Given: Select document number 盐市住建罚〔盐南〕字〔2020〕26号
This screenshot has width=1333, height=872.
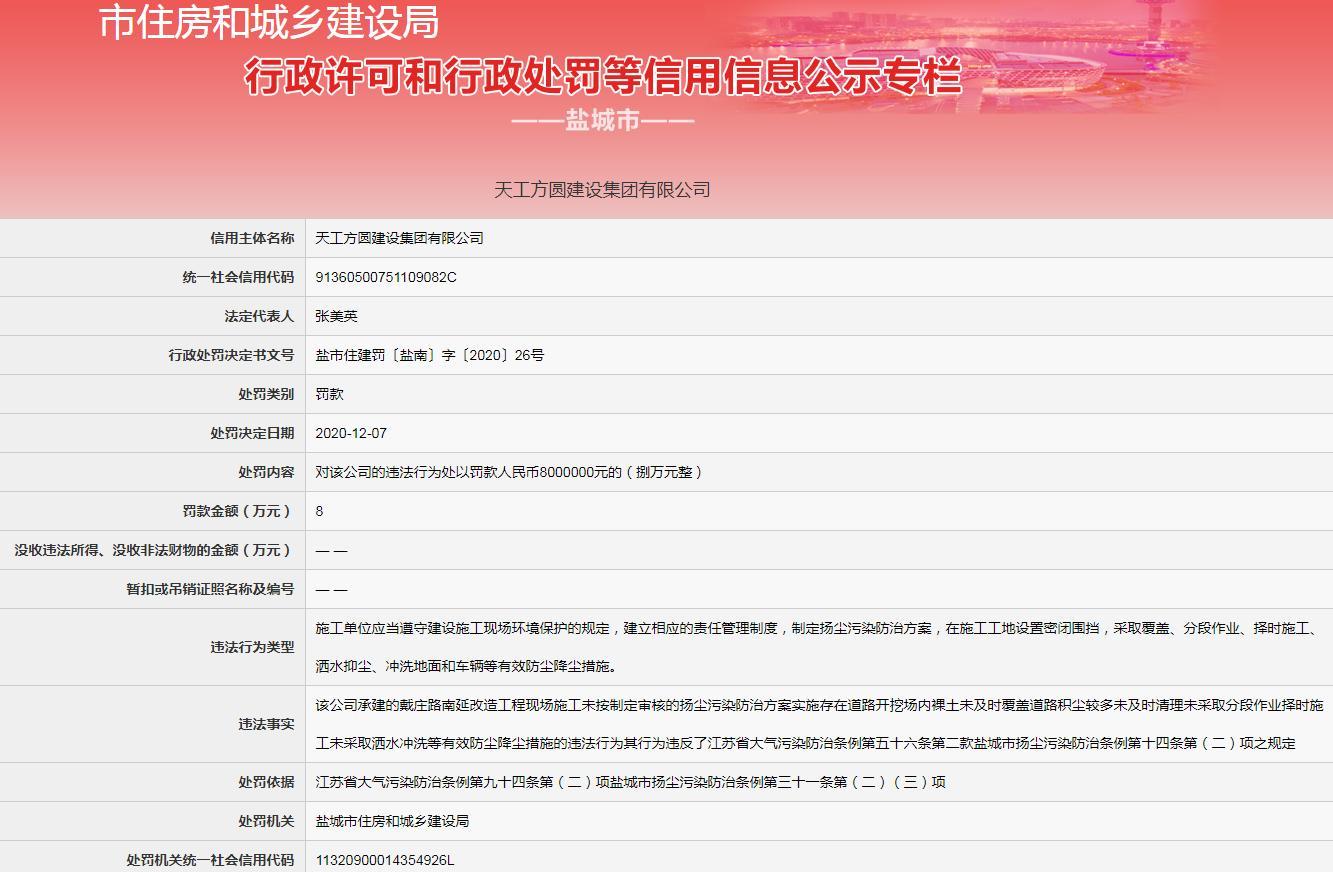Looking at the screenshot, I should [430, 355].
